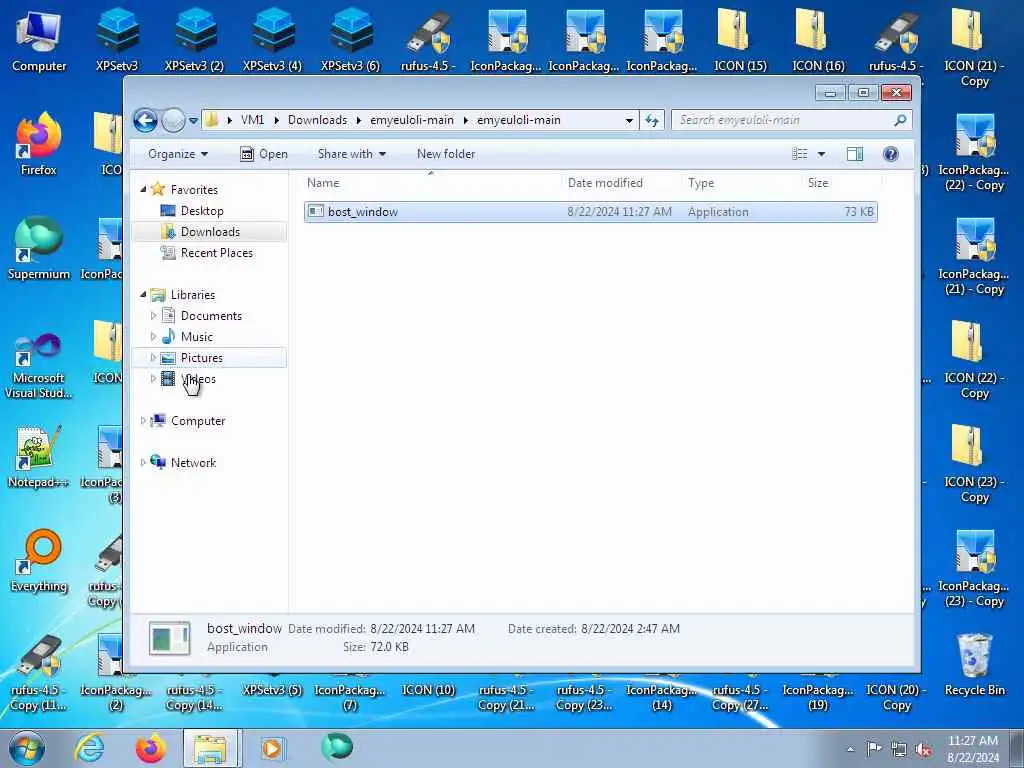Screen dimensions: 1024x768
Task: Sort files by the Name column
Action: click(x=431, y=183)
